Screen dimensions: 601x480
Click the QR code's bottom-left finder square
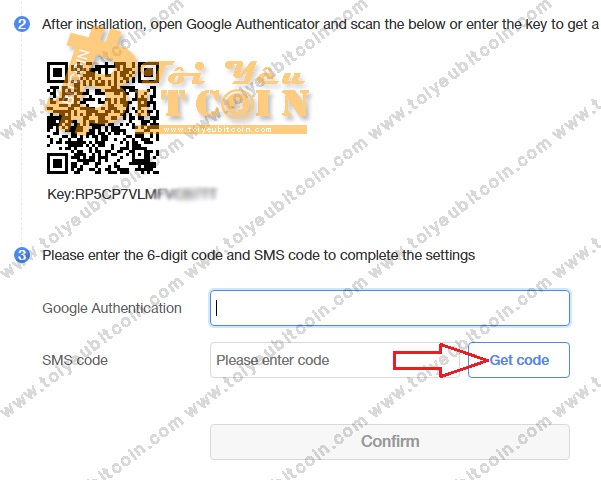(57, 163)
